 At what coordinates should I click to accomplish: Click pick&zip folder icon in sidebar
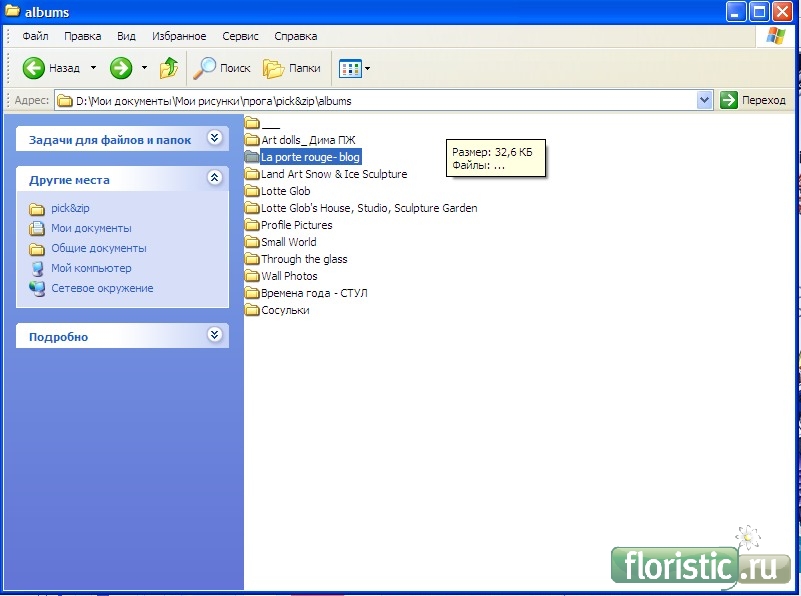[37, 209]
